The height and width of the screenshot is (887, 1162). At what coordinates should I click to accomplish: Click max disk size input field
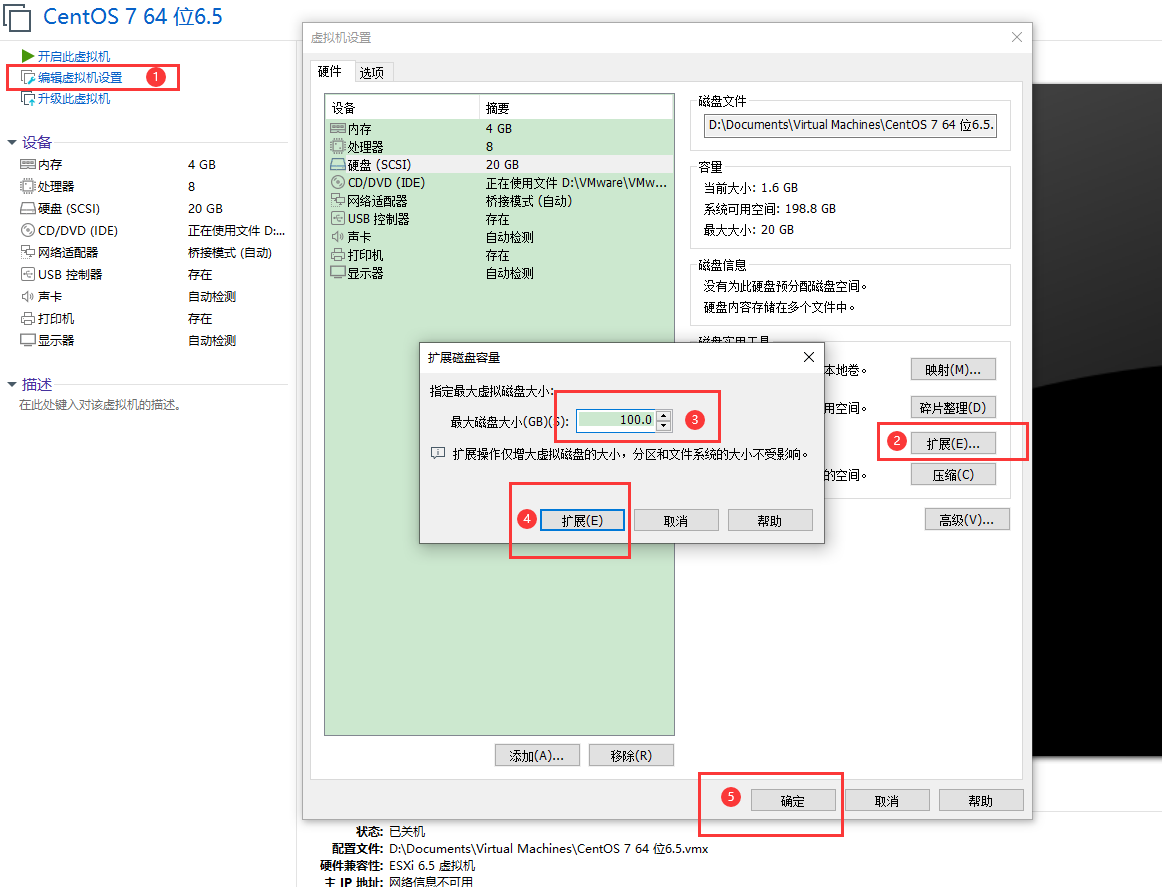coord(617,420)
